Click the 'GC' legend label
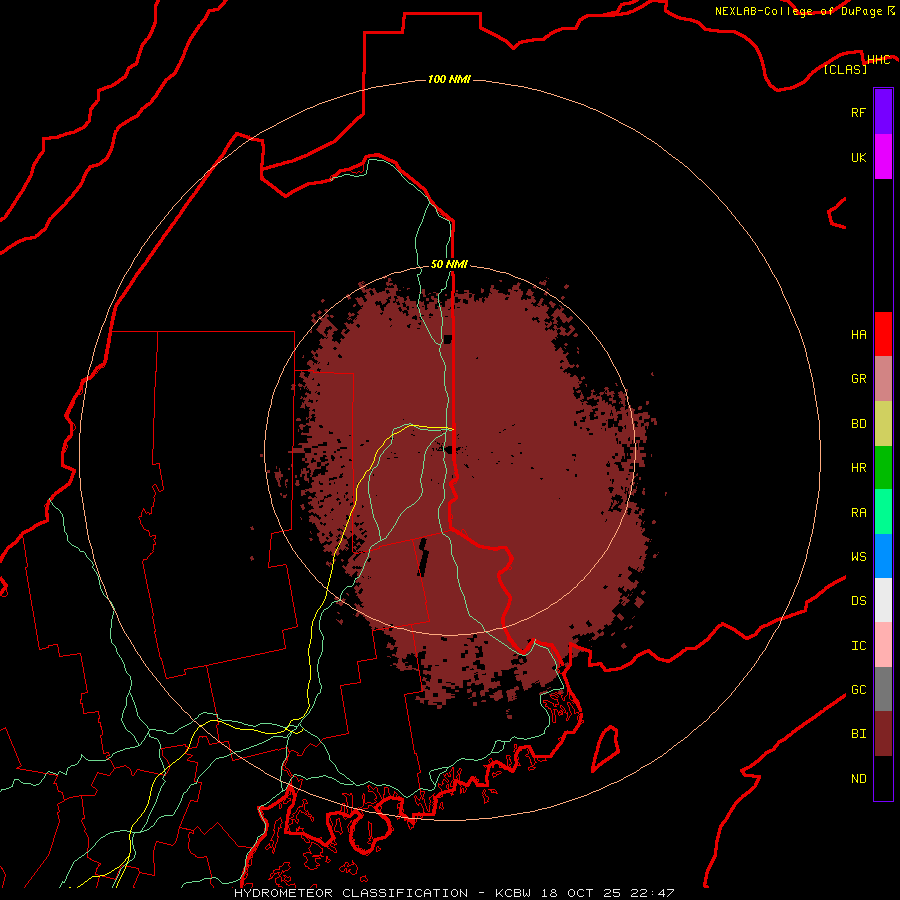This screenshot has width=900, height=900. point(858,690)
